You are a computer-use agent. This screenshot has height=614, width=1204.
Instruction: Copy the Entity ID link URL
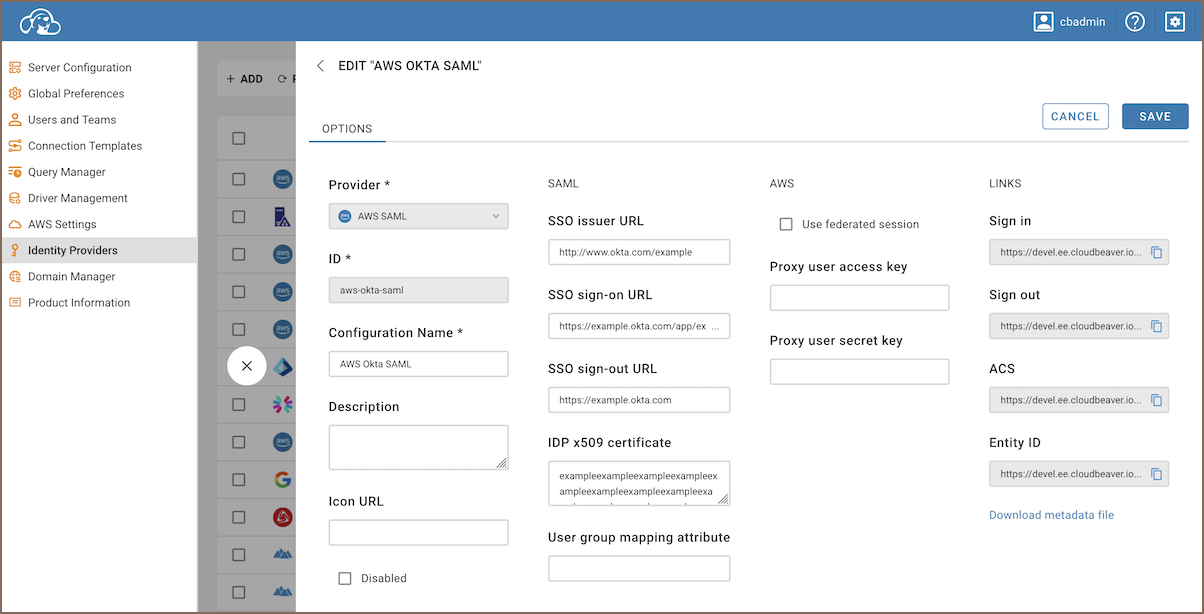pyautogui.click(x=1156, y=474)
